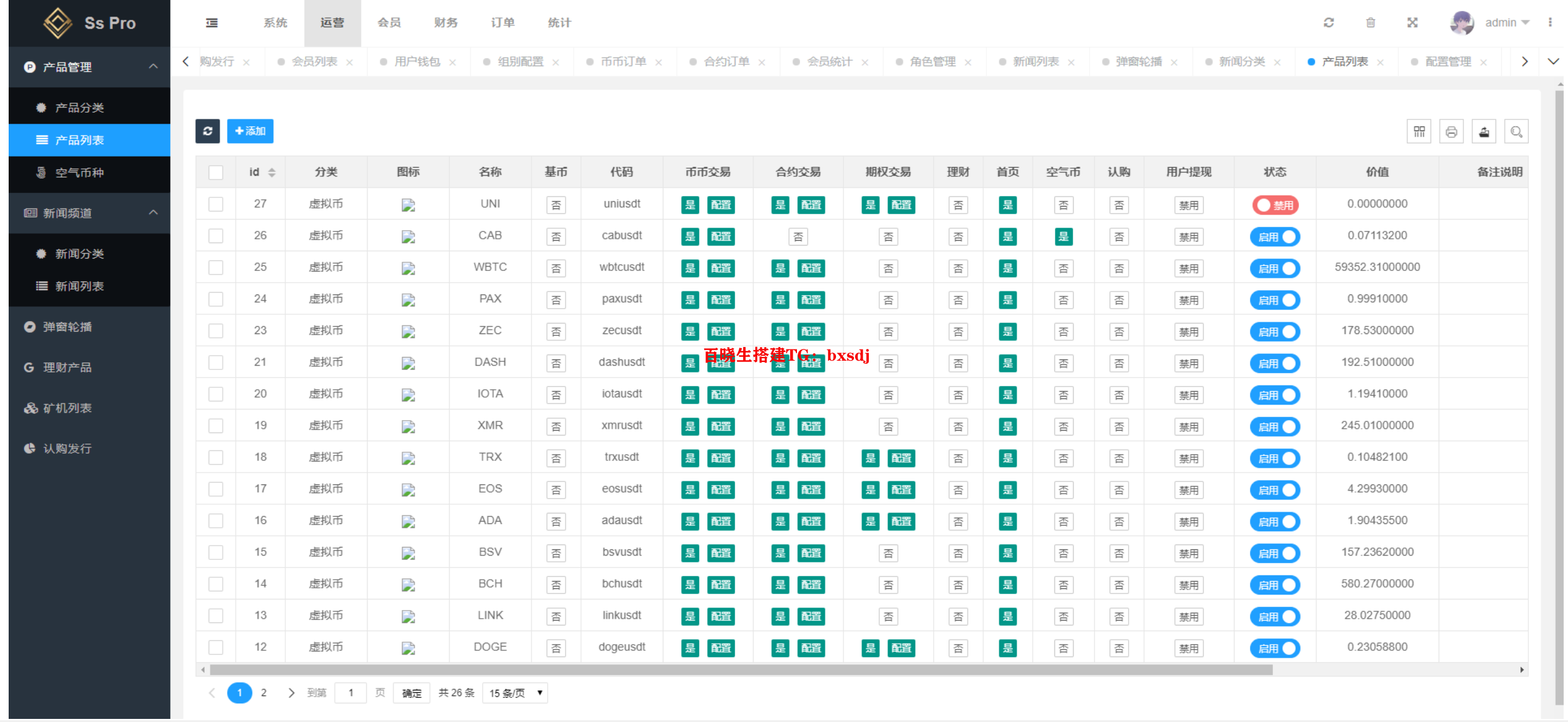Click the jump-to page number field

pyautogui.click(x=350, y=694)
